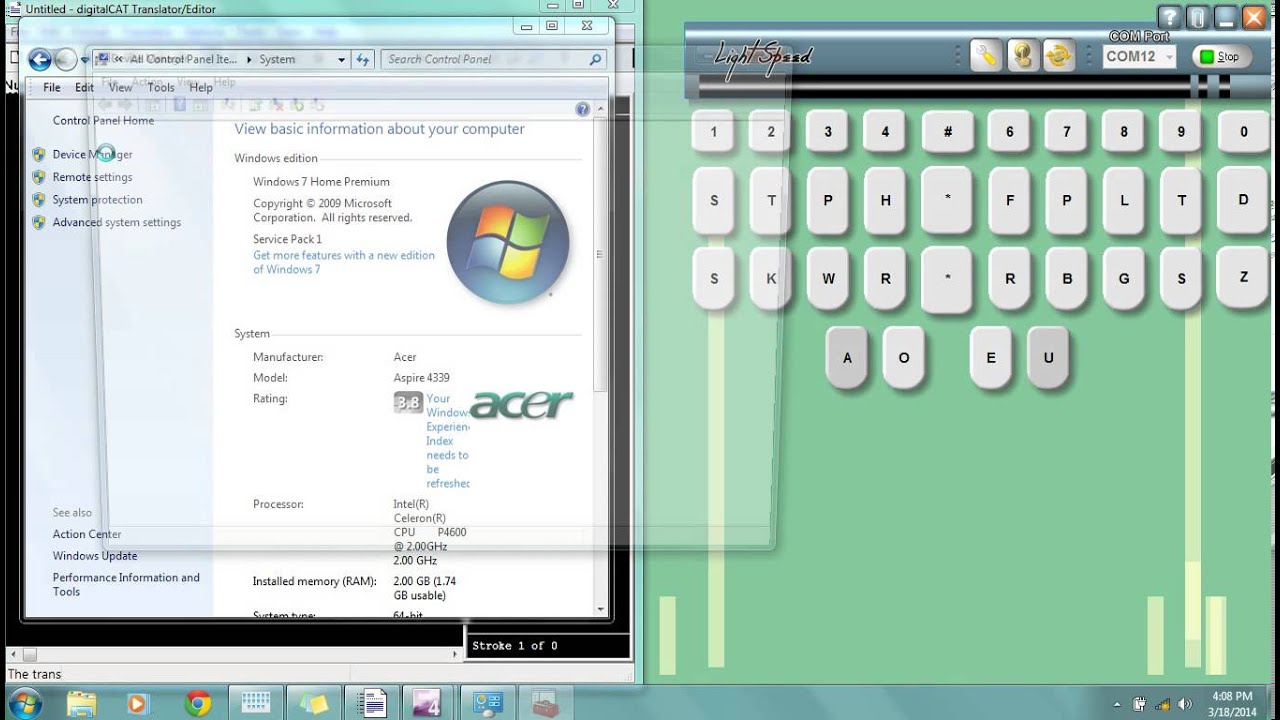Click the Search Control Panel field
Screen dimensions: 1280x720
(494, 59)
